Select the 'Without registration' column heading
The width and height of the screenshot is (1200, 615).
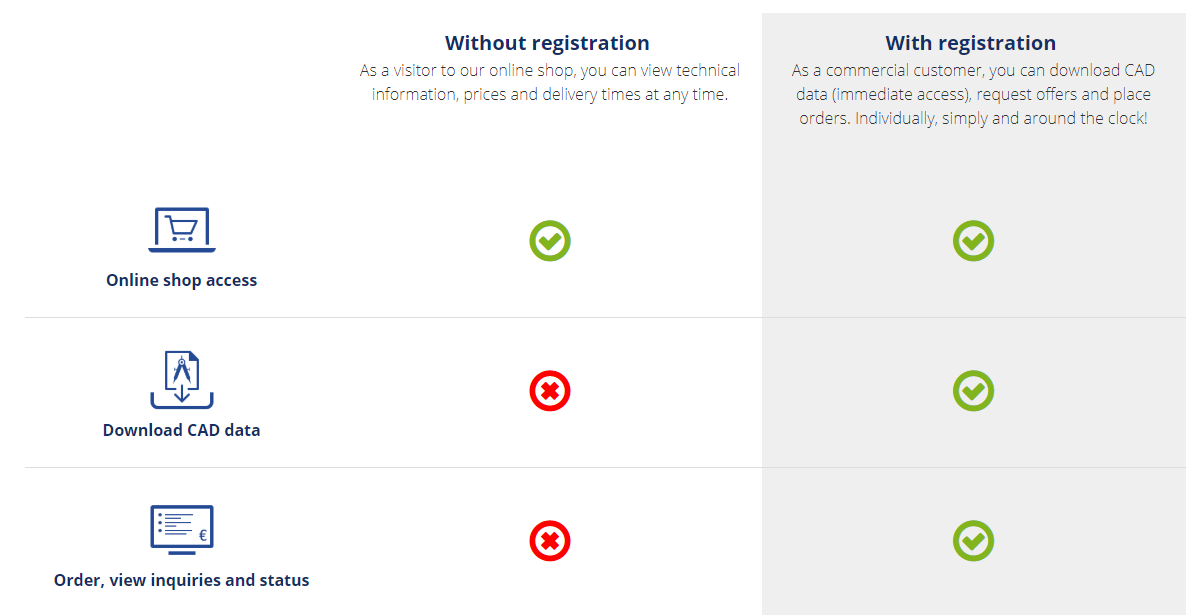(x=547, y=43)
